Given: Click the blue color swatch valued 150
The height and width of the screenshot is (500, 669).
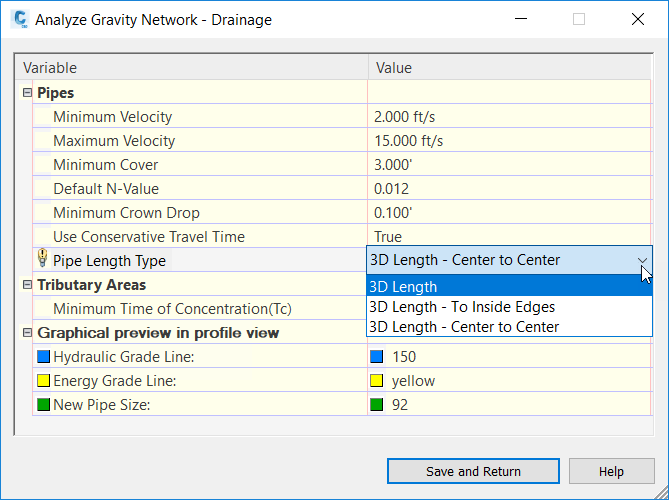Looking at the screenshot, I should (377, 357).
